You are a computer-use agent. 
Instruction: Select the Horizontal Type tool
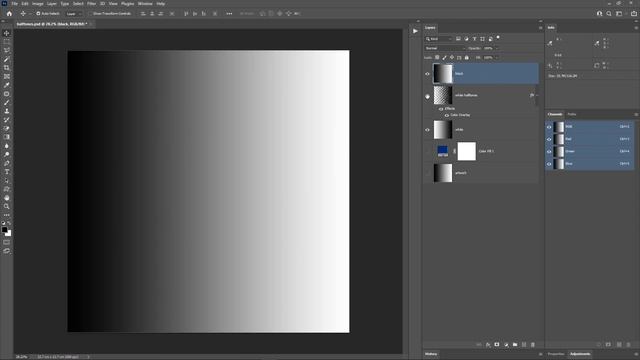7,172
